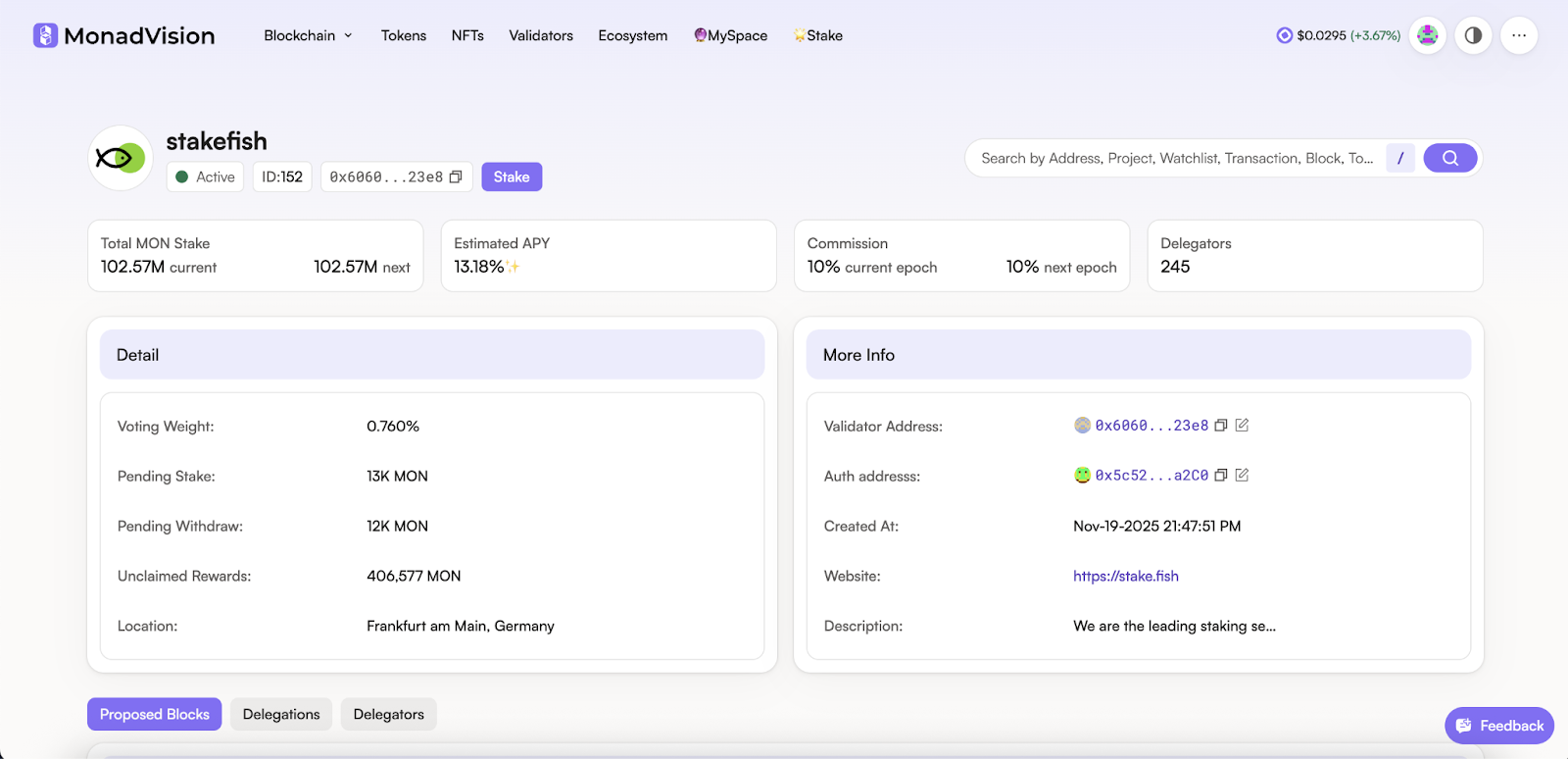The height and width of the screenshot is (759, 1568).
Task: Copy the Auth address 0x5c52...a2C0
Action: click(1221, 476)
